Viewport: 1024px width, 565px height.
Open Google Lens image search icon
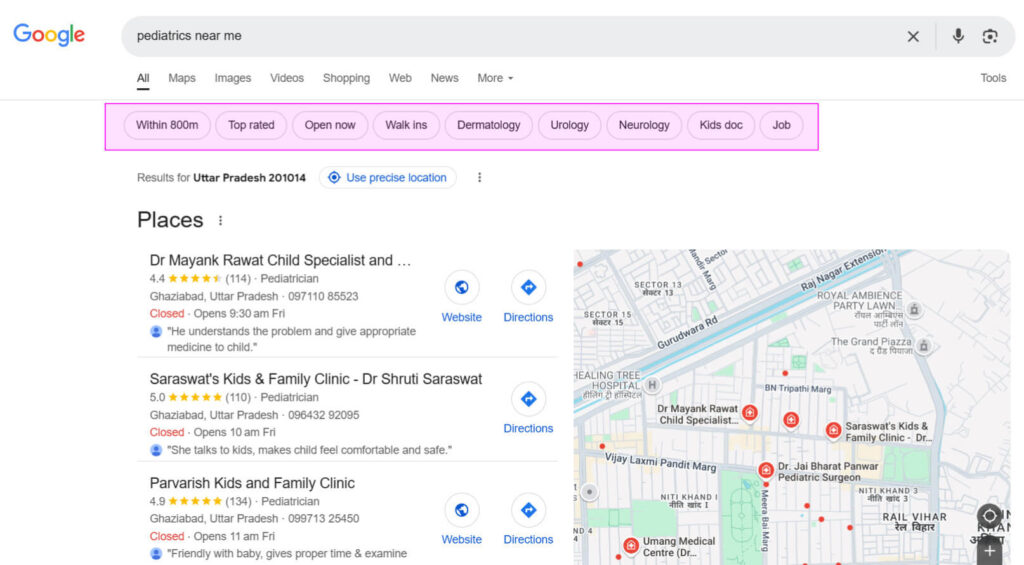[x=989, y=36]
